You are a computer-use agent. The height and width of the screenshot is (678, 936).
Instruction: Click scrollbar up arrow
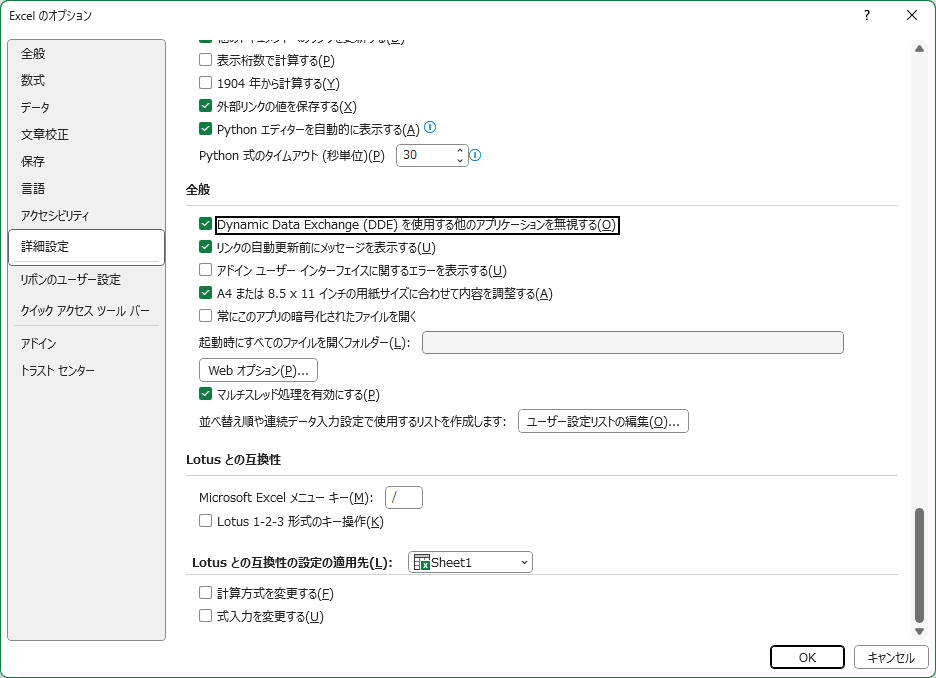(919, 48)
